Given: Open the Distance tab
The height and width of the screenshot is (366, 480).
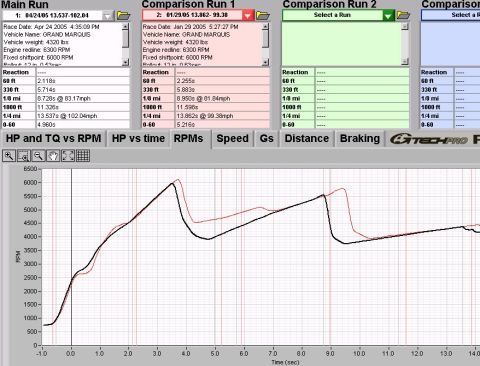Looking at the screenshot, I should click(307, 139).
